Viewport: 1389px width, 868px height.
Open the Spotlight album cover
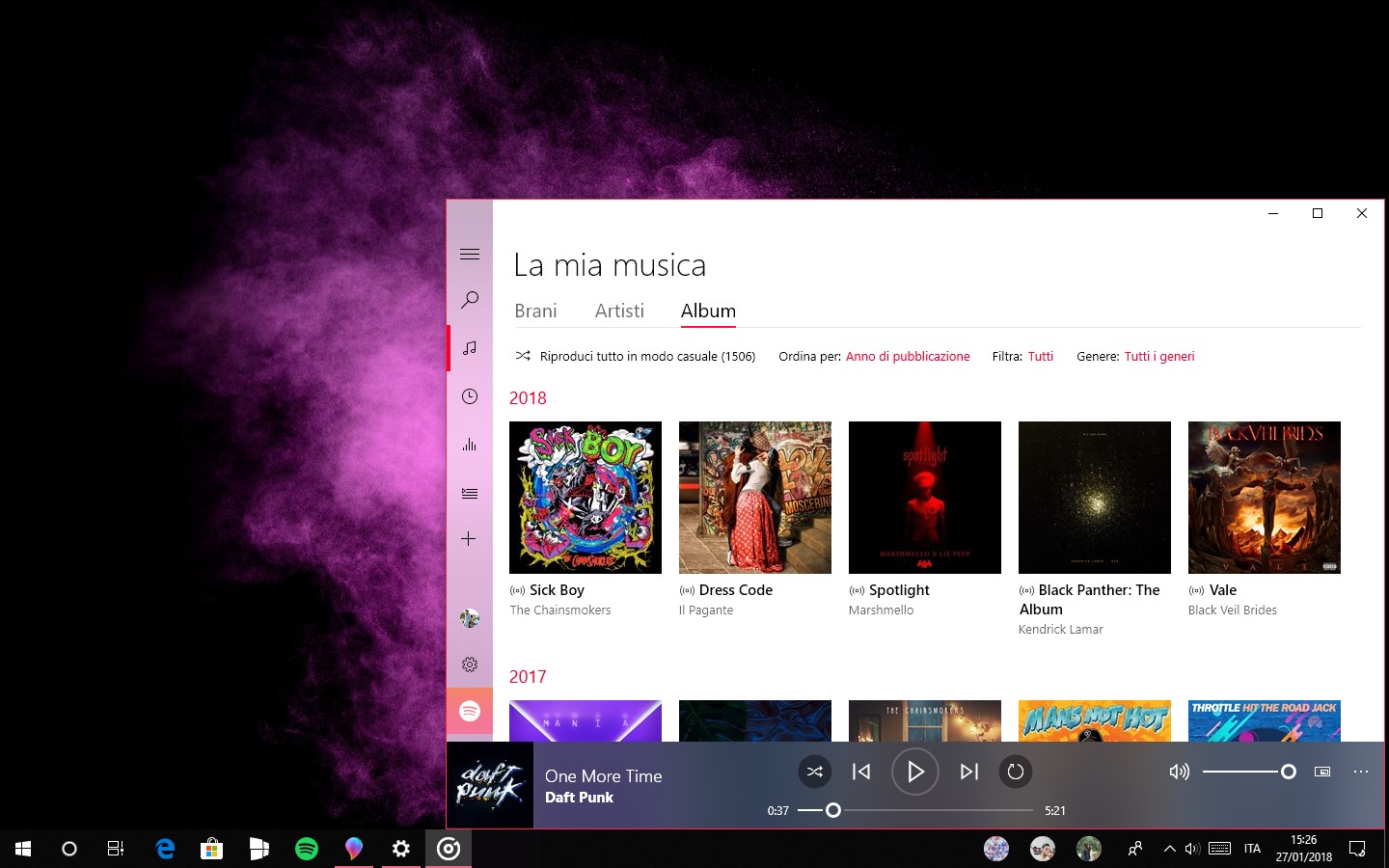coord(925,498)
